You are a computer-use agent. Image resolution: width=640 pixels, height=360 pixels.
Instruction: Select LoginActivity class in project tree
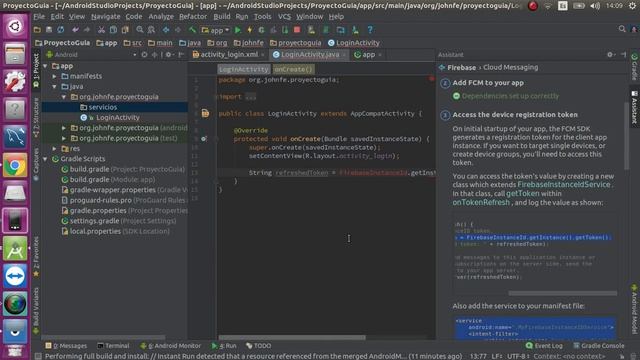[118, 118]
